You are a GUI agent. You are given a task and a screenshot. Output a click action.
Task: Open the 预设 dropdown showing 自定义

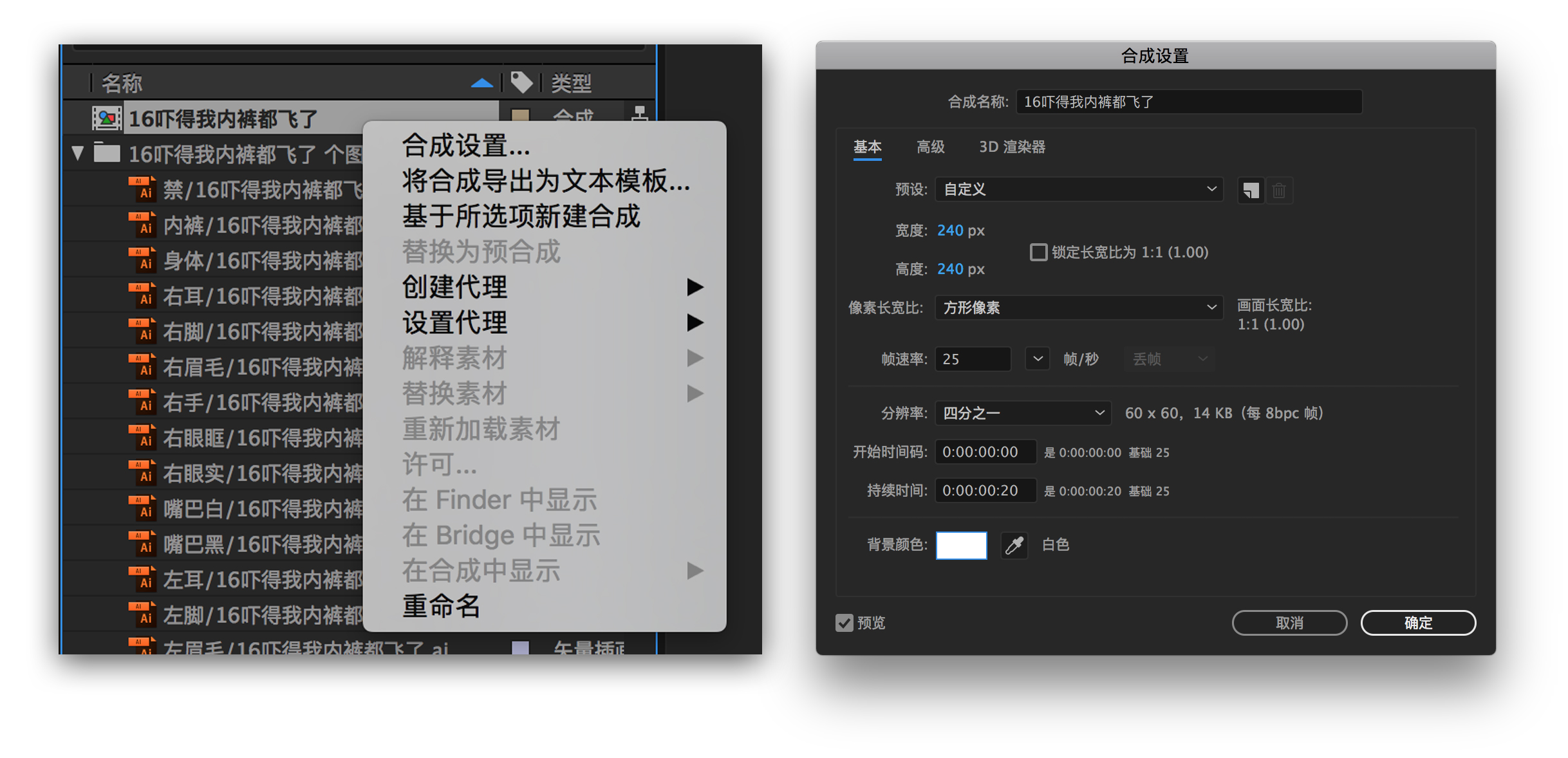click(x=1078, y=189)
